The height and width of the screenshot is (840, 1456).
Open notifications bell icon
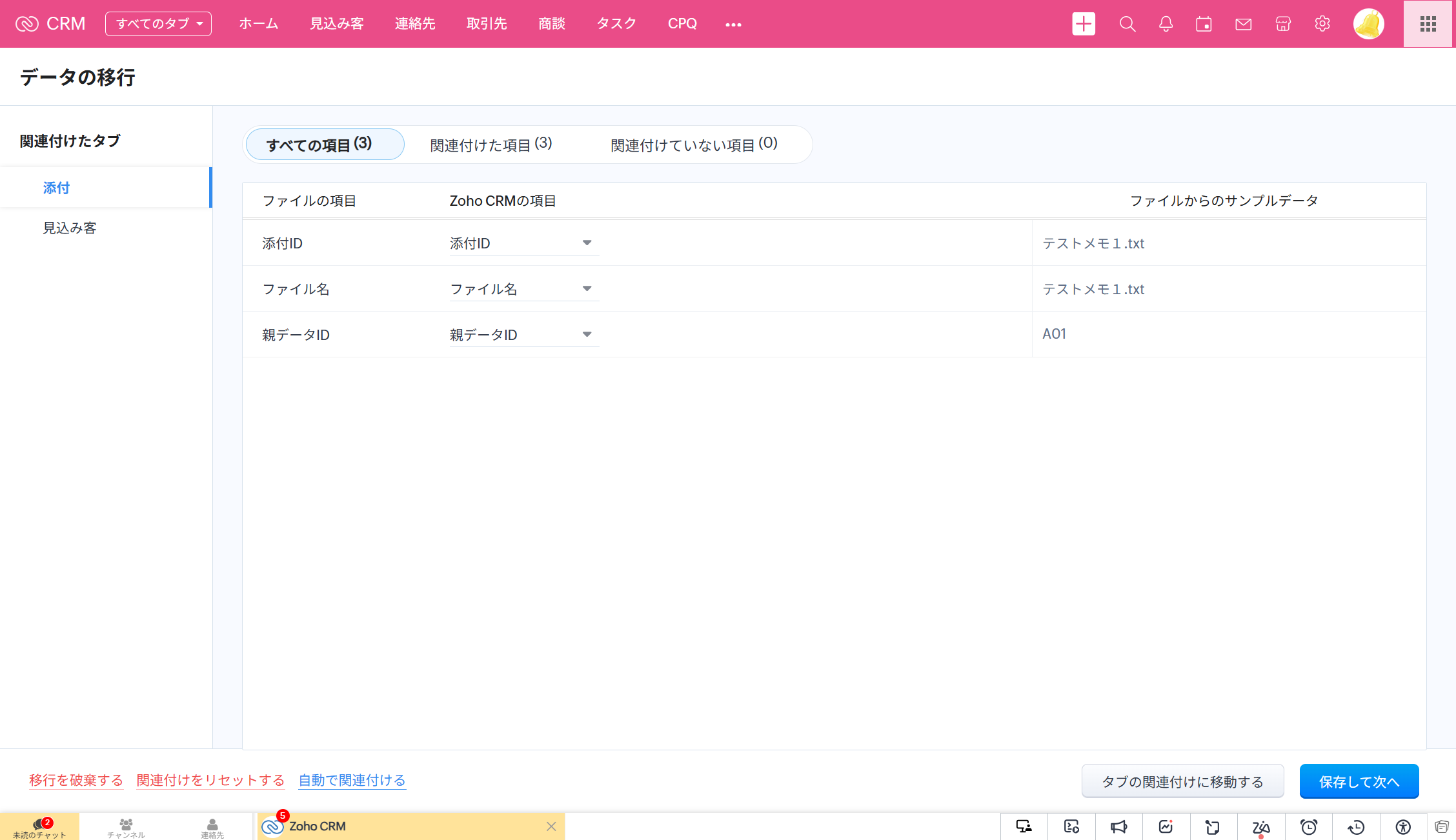[1166, 24]
